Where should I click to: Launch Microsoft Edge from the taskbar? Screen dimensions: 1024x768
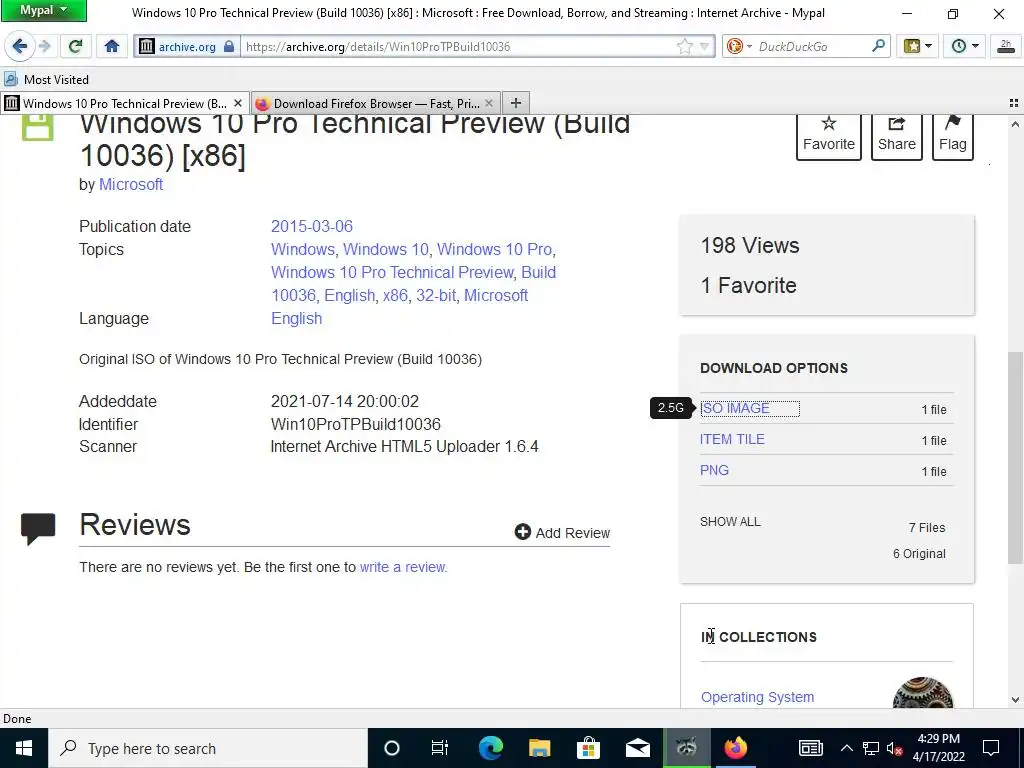pyautogui.click(x=490, y=748)
